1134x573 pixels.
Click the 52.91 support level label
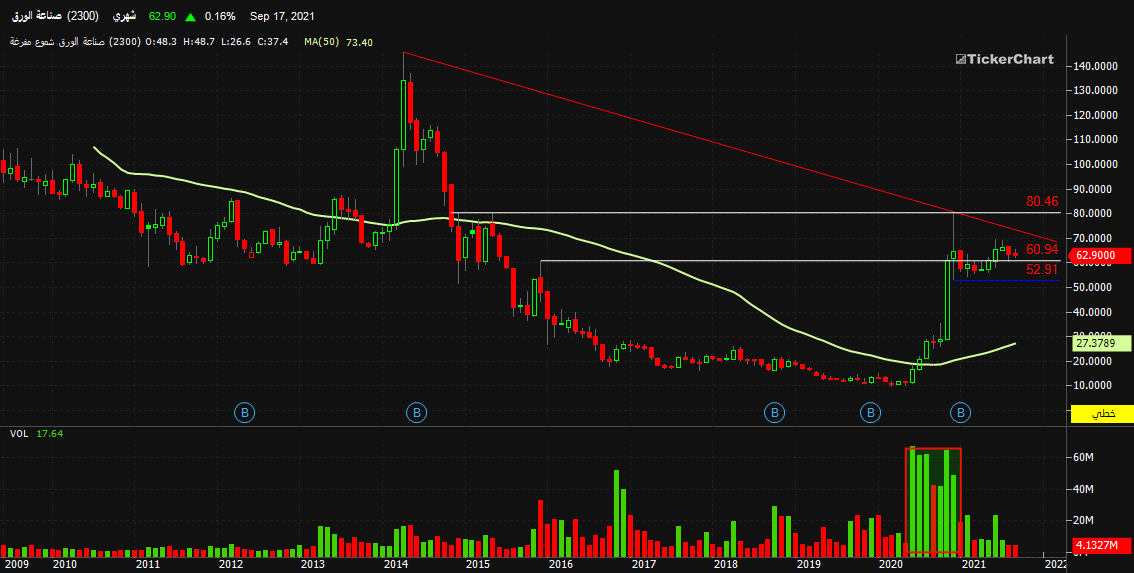tap(1042, 269)
